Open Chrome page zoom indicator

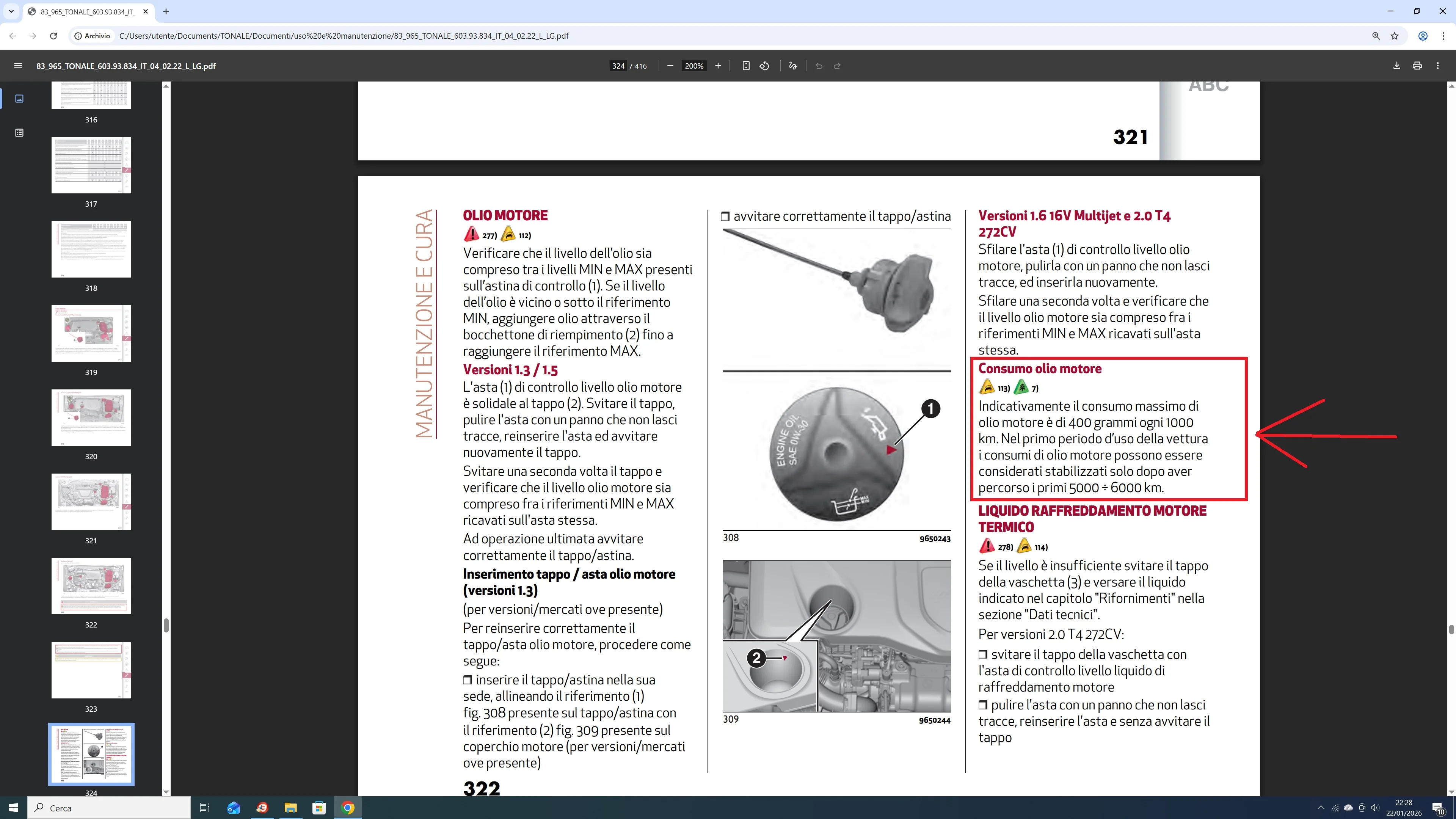click(x=1376, y=36)
